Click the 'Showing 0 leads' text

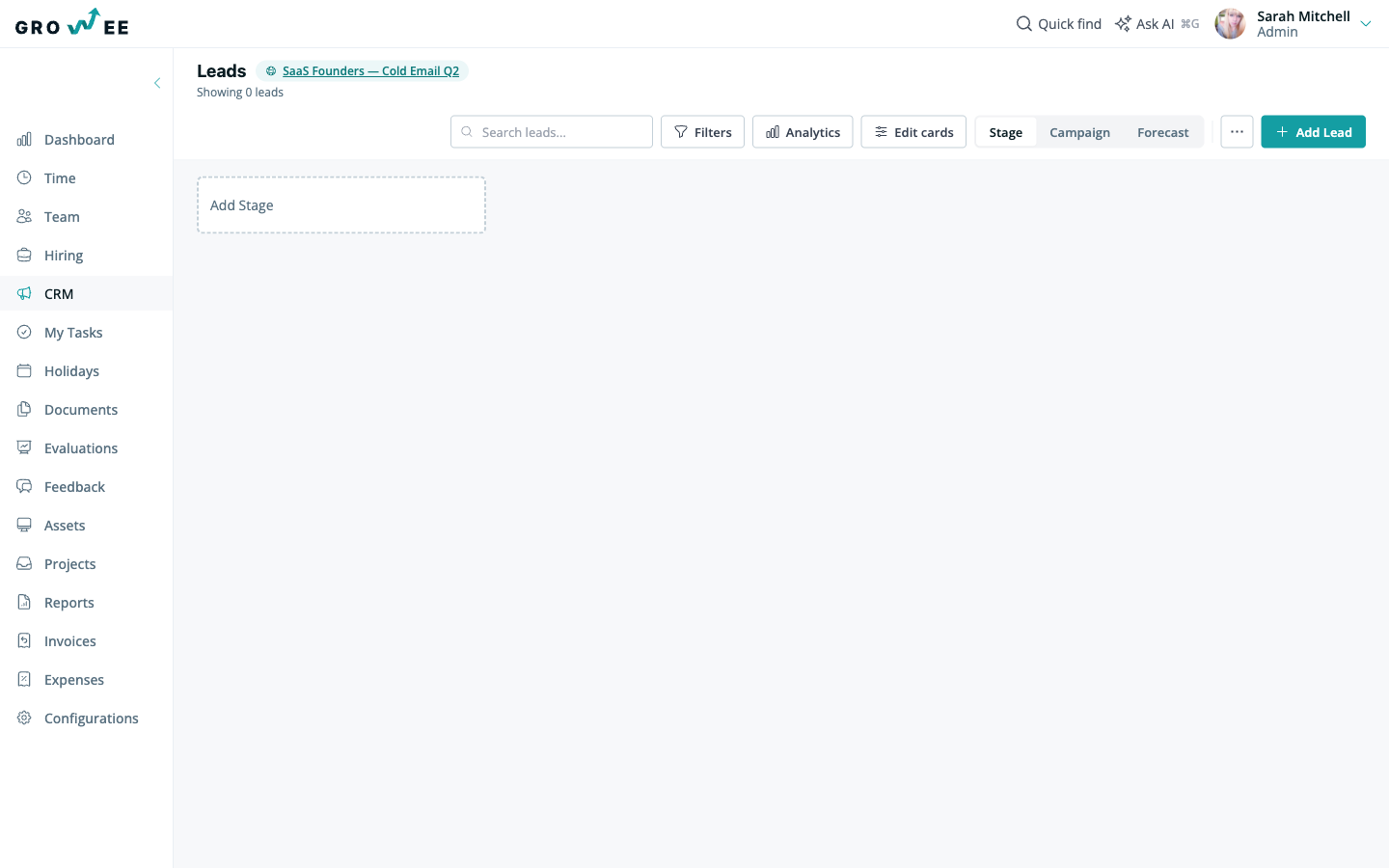tap(240, 93)
